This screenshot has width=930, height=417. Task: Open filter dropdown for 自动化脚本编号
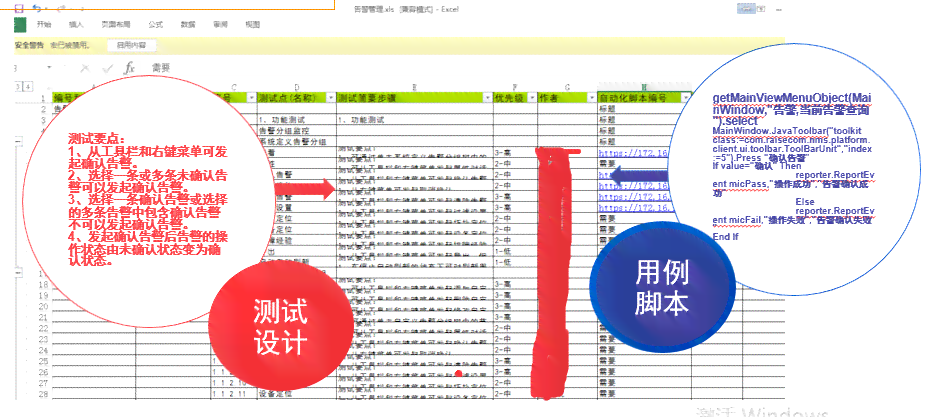coord(686,98)
